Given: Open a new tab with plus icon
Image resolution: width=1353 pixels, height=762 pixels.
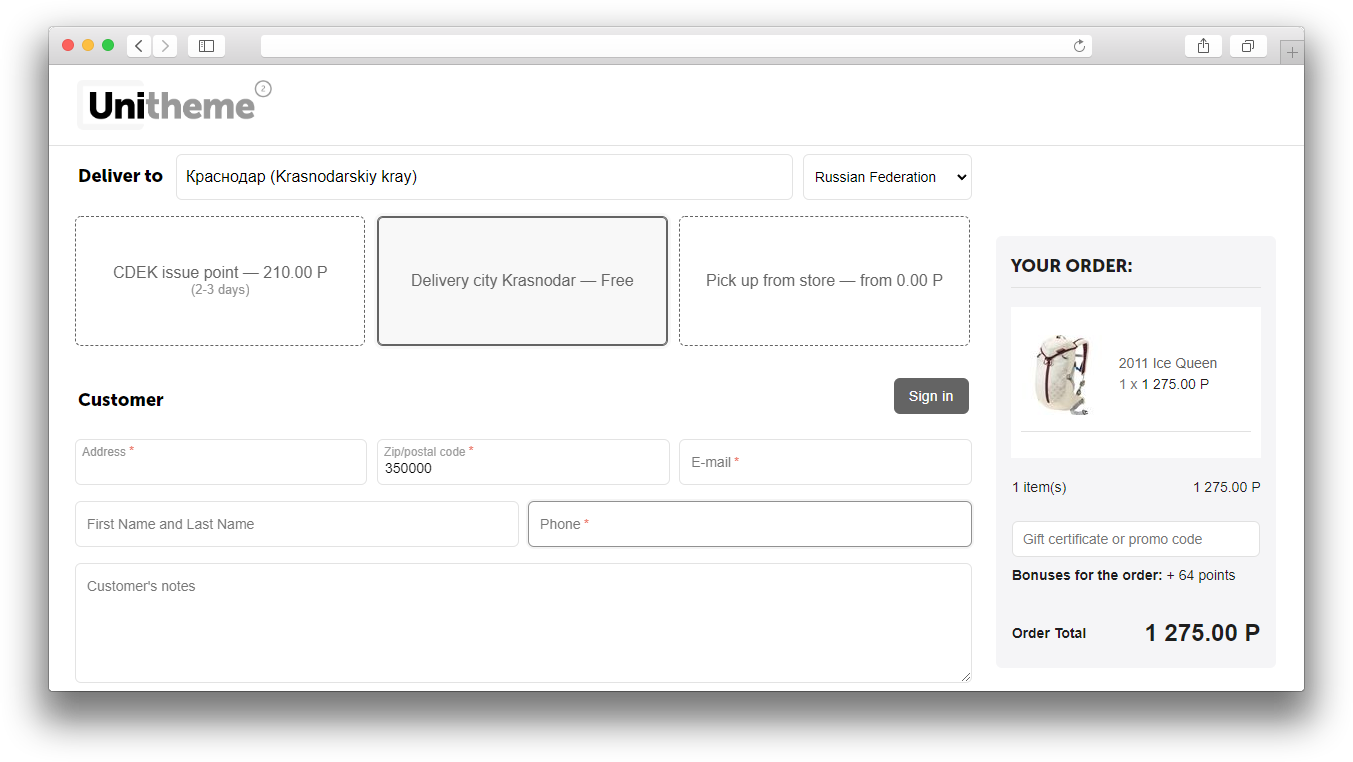Looking at the screenshot, I should pyautogui.click(x=1292, y=53).
